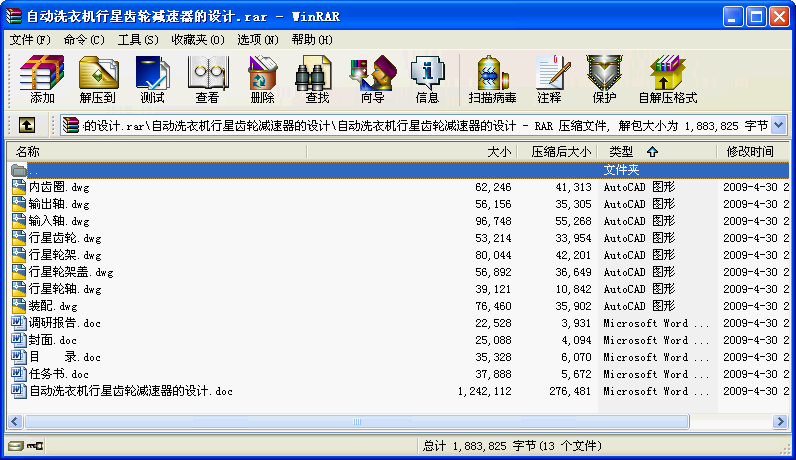Click the key icon in status bar
The width and height of the screenshot is (796, 460).
click(35, 446)
